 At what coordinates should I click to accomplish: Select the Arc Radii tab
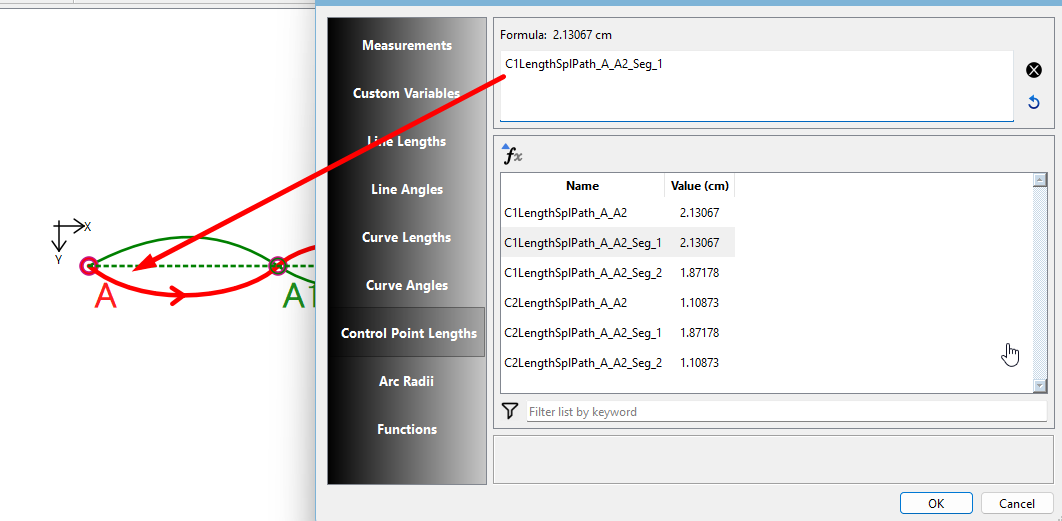tap(406, 381)
